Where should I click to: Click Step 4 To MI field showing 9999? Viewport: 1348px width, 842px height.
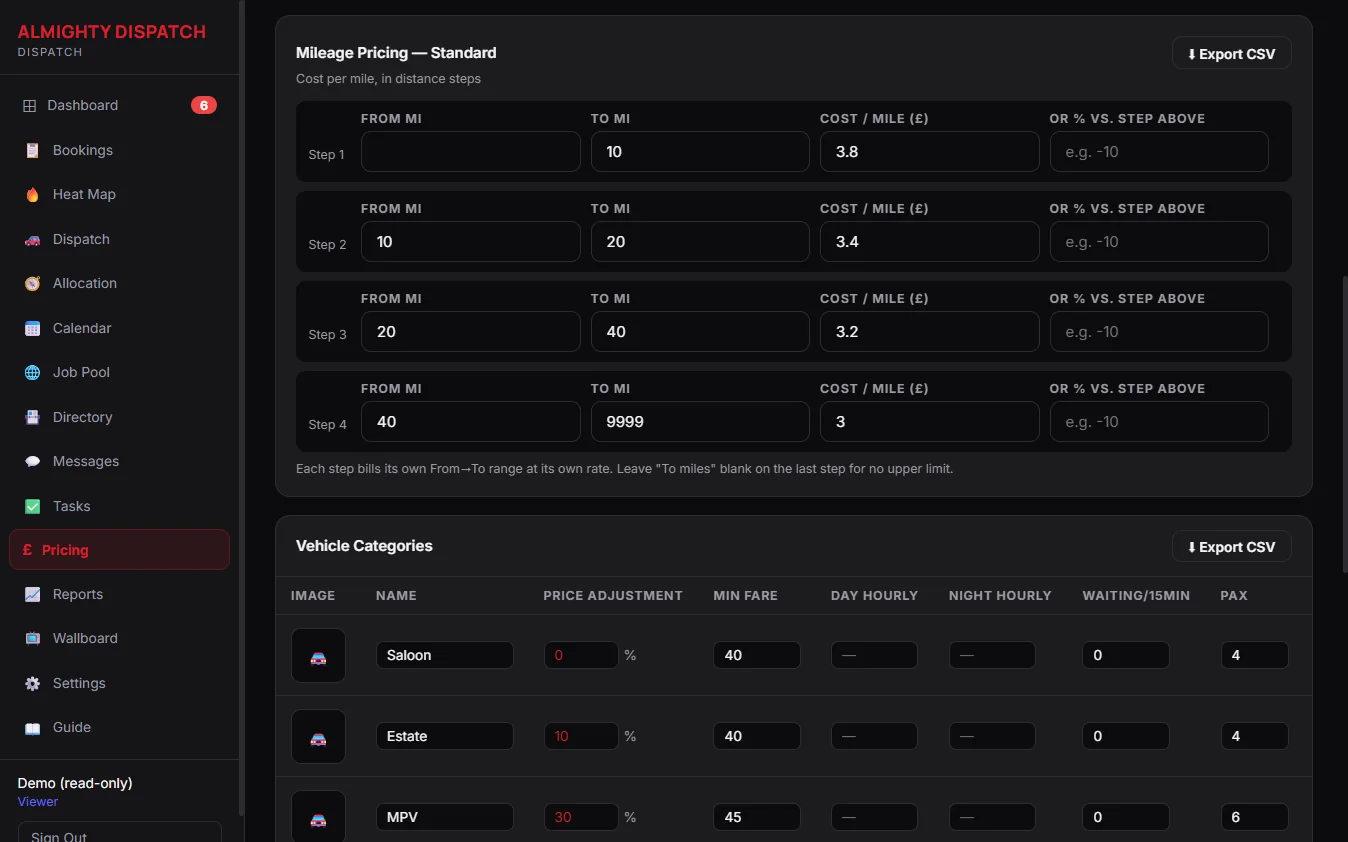pos(700,422)
